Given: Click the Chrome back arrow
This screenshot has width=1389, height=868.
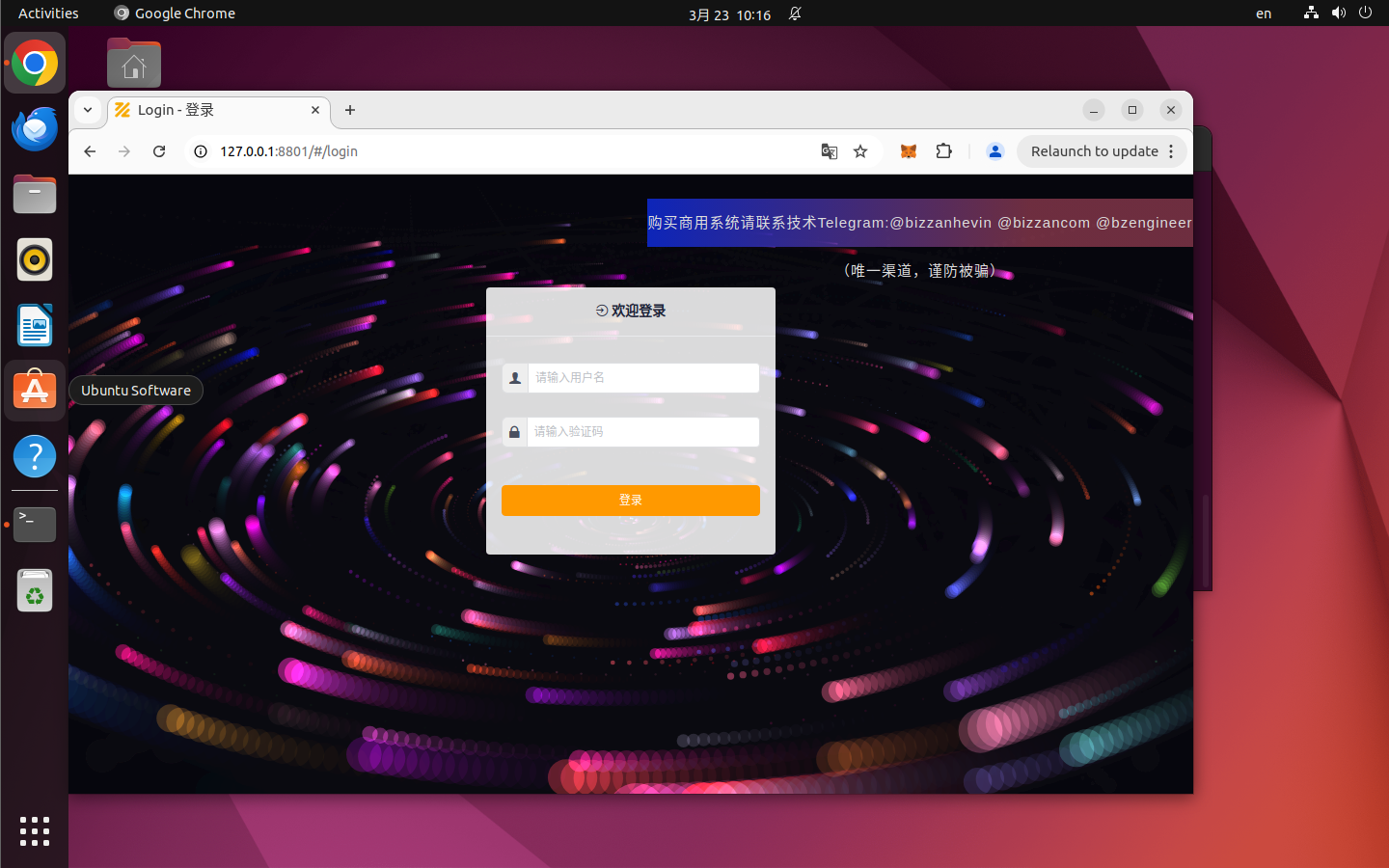Looking at the screenshot, I should (x=90, y=151).
